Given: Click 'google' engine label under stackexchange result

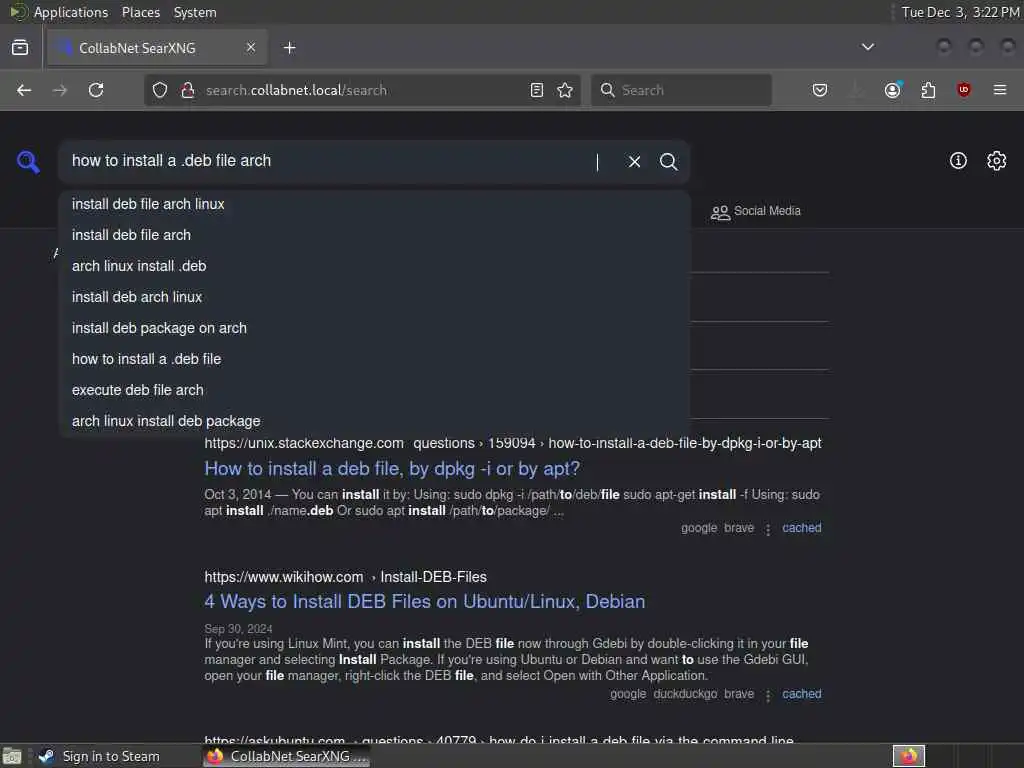Looking at the screenshot, I should point(699,528).
